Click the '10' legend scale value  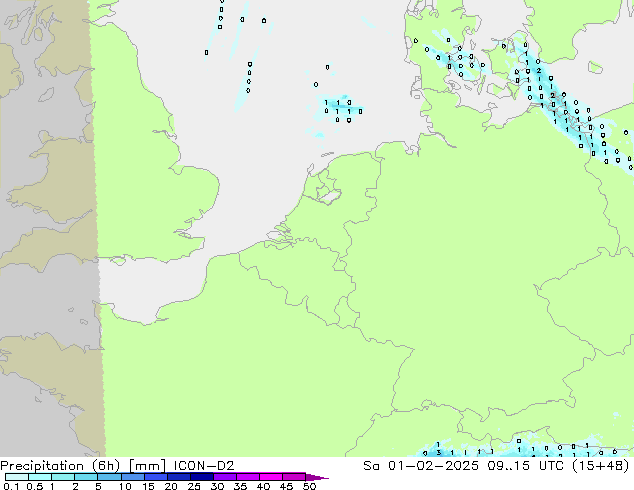pyautogui.click(x=125, y=486)
